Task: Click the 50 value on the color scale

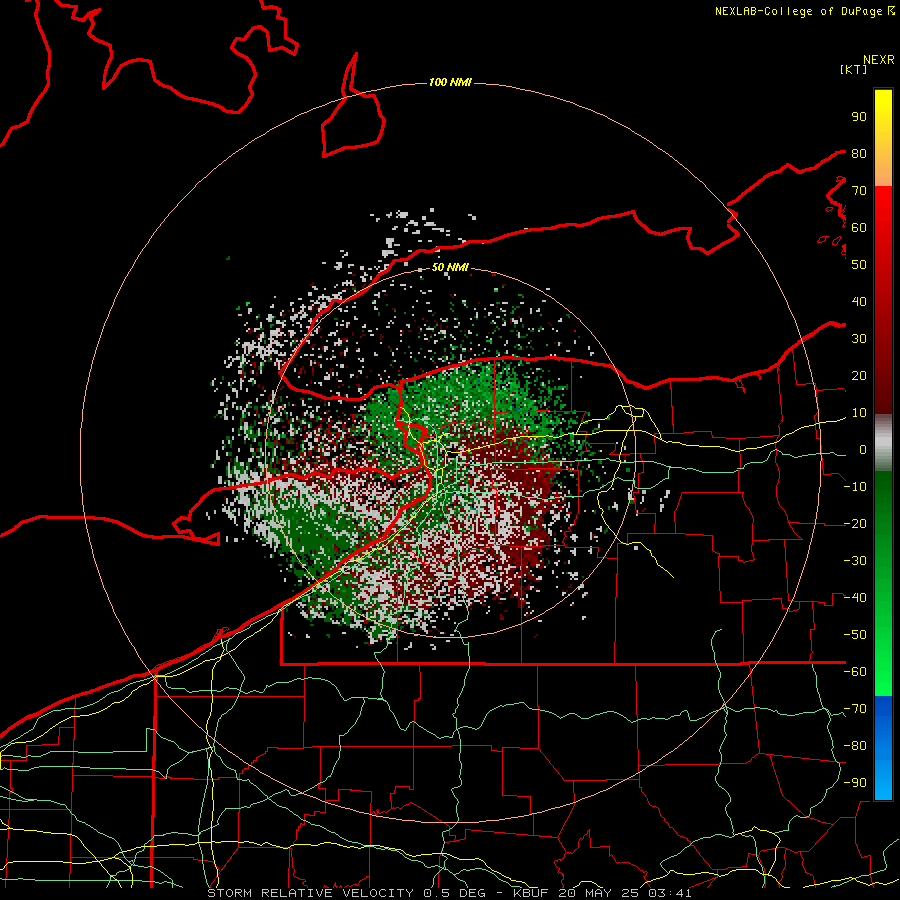Action: [x=859, y=265]
